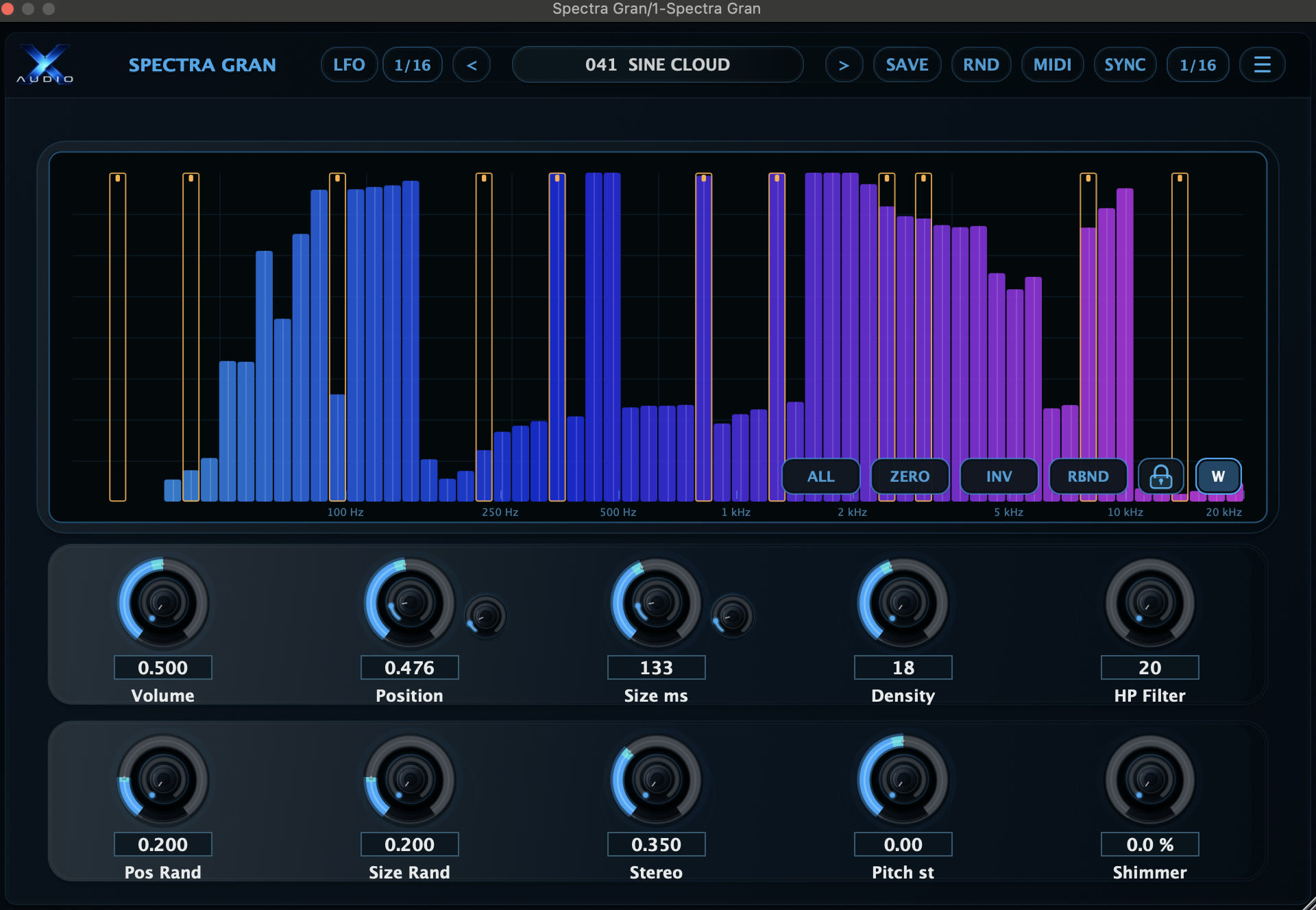Click the Shimmer knob
1316x910 pixels.
tap(1150, 780)
